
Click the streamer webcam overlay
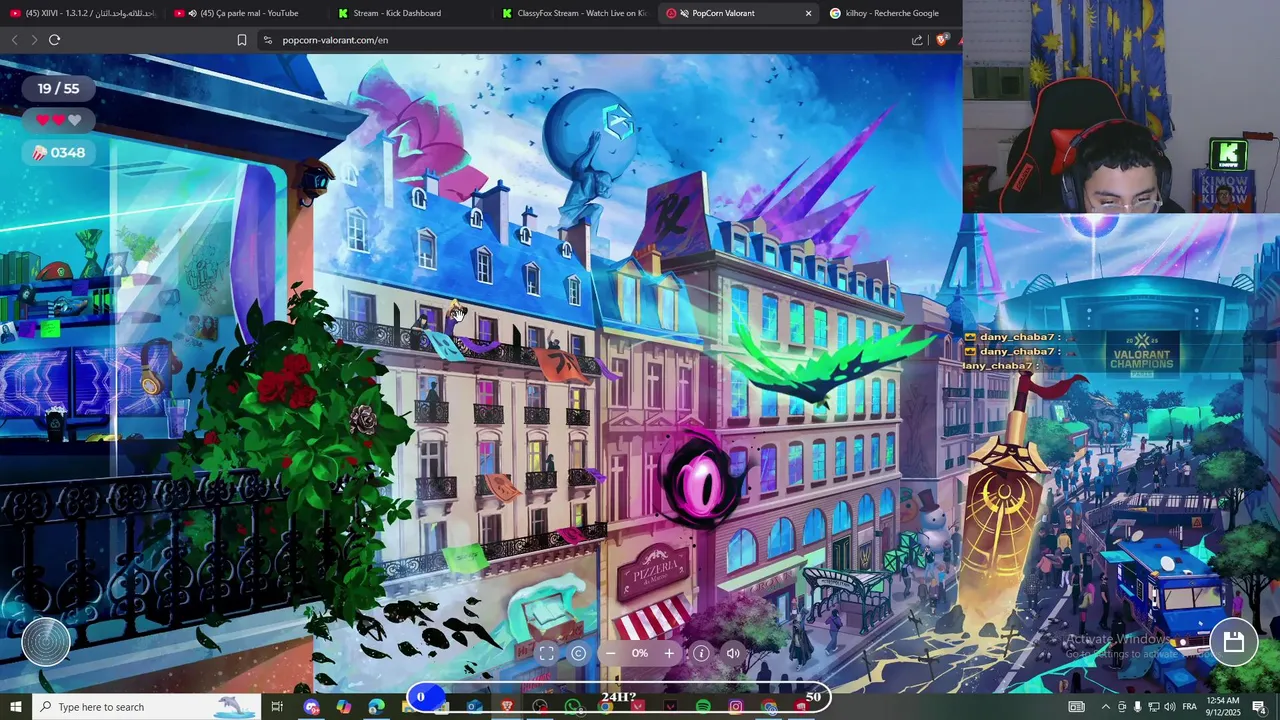tap(1121, 106)
